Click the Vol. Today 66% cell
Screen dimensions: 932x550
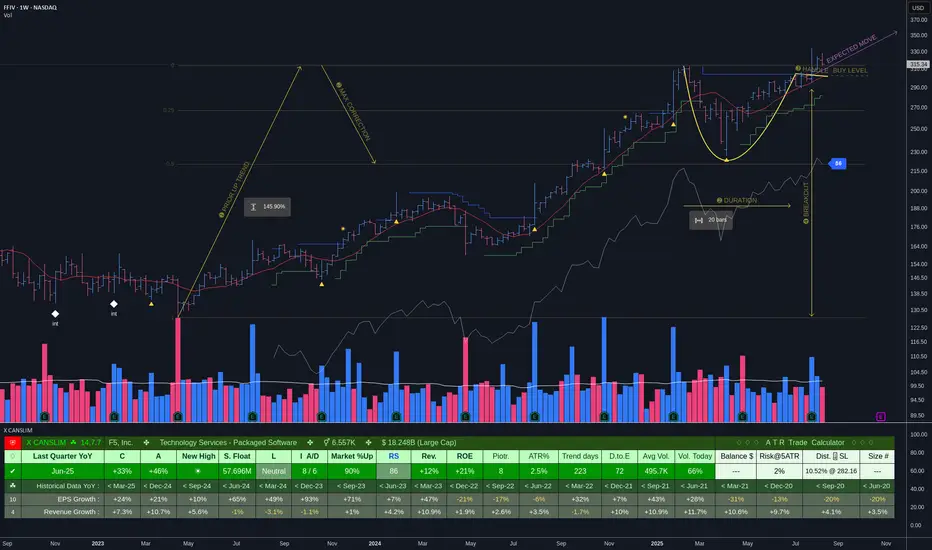pyautogui.click(x=694, y=471)
